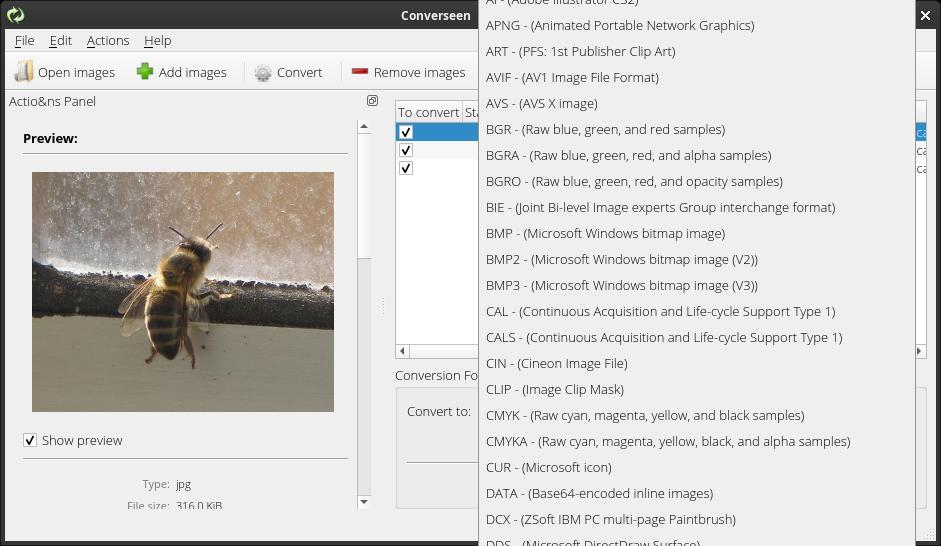Click the Actions Panel scroll up arrow
941x546 pixels.
[364, 127]
